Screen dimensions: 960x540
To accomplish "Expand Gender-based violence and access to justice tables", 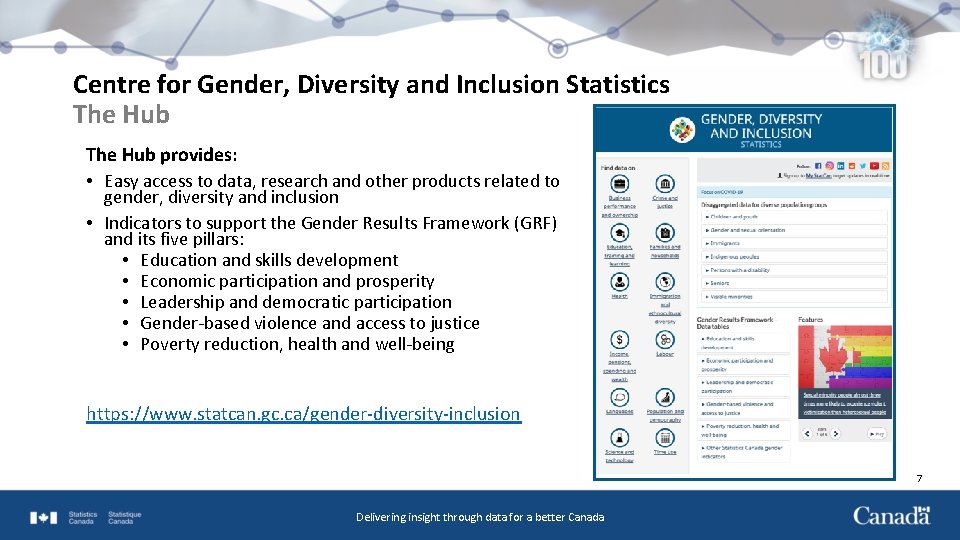I will [744, 408].
